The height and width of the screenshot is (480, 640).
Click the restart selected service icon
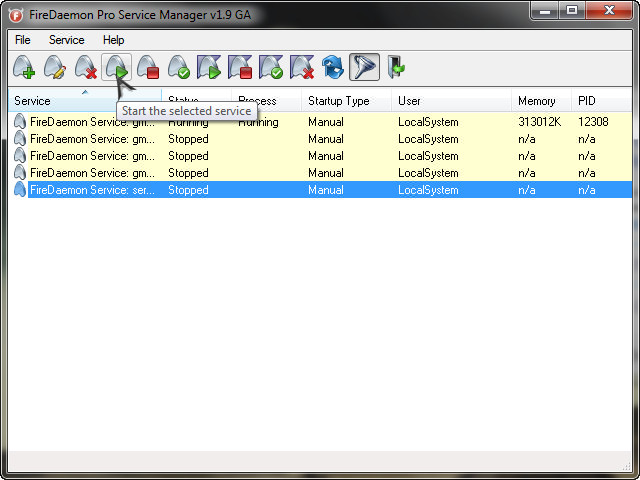tap(179, 68)
